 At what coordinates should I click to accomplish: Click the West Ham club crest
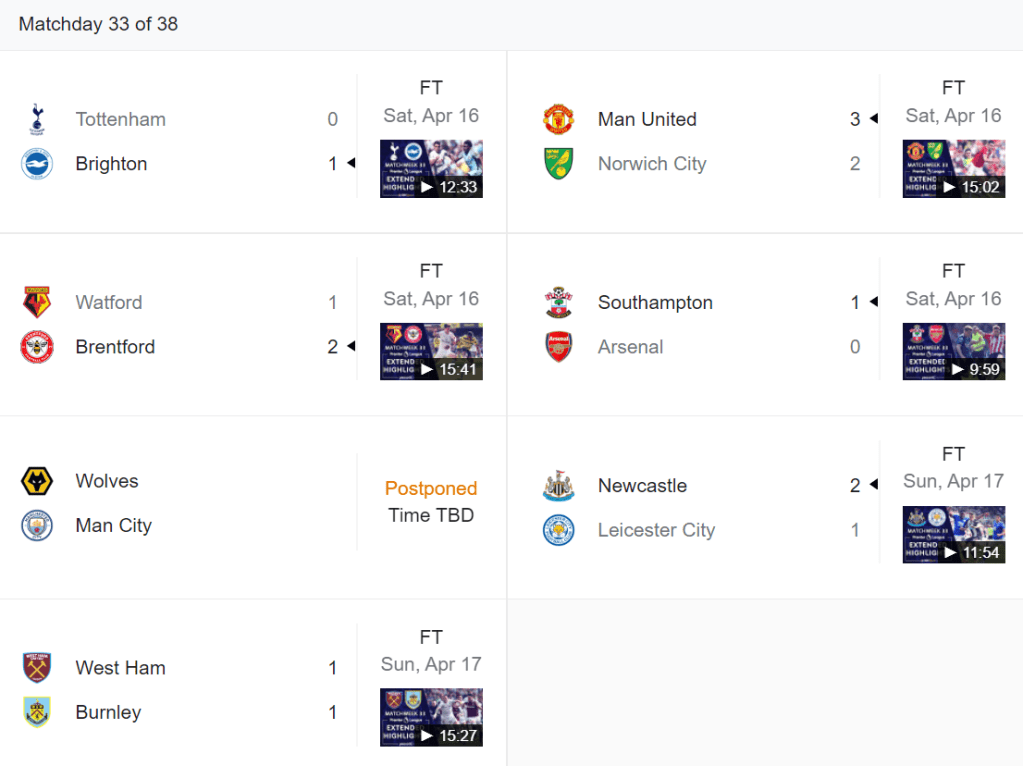(37, 668)
